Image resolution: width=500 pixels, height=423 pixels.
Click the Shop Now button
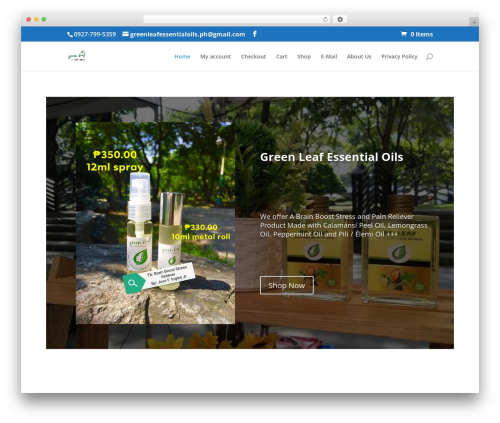pyautogui.click(x=287, y=285)
